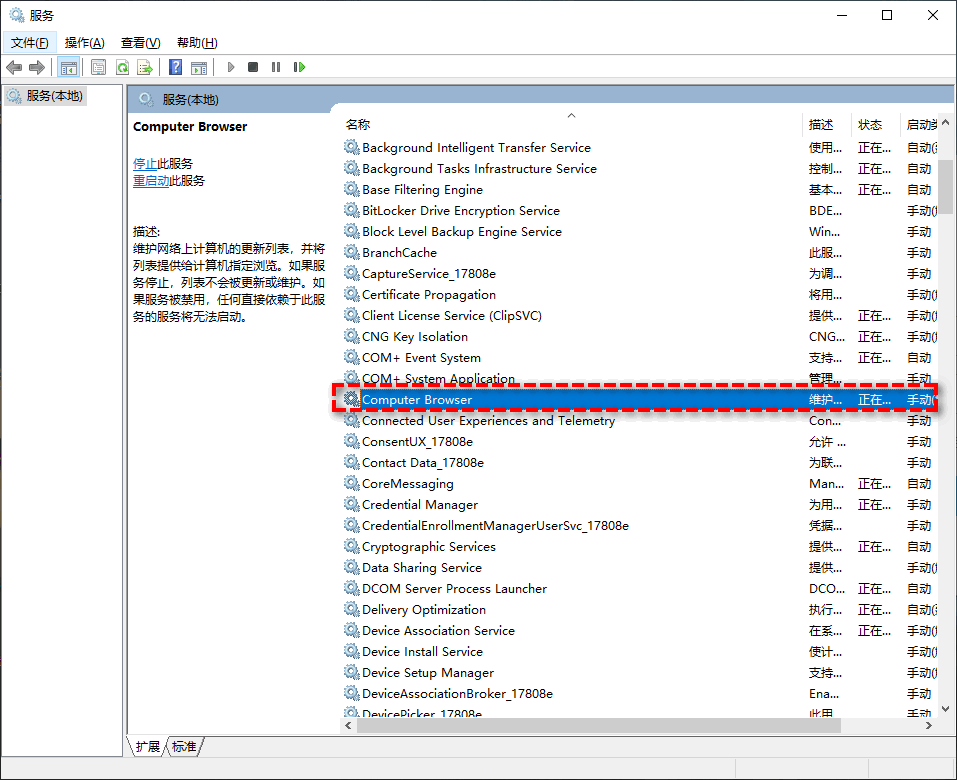Open the 操作(A) menu

coord(84,43)
